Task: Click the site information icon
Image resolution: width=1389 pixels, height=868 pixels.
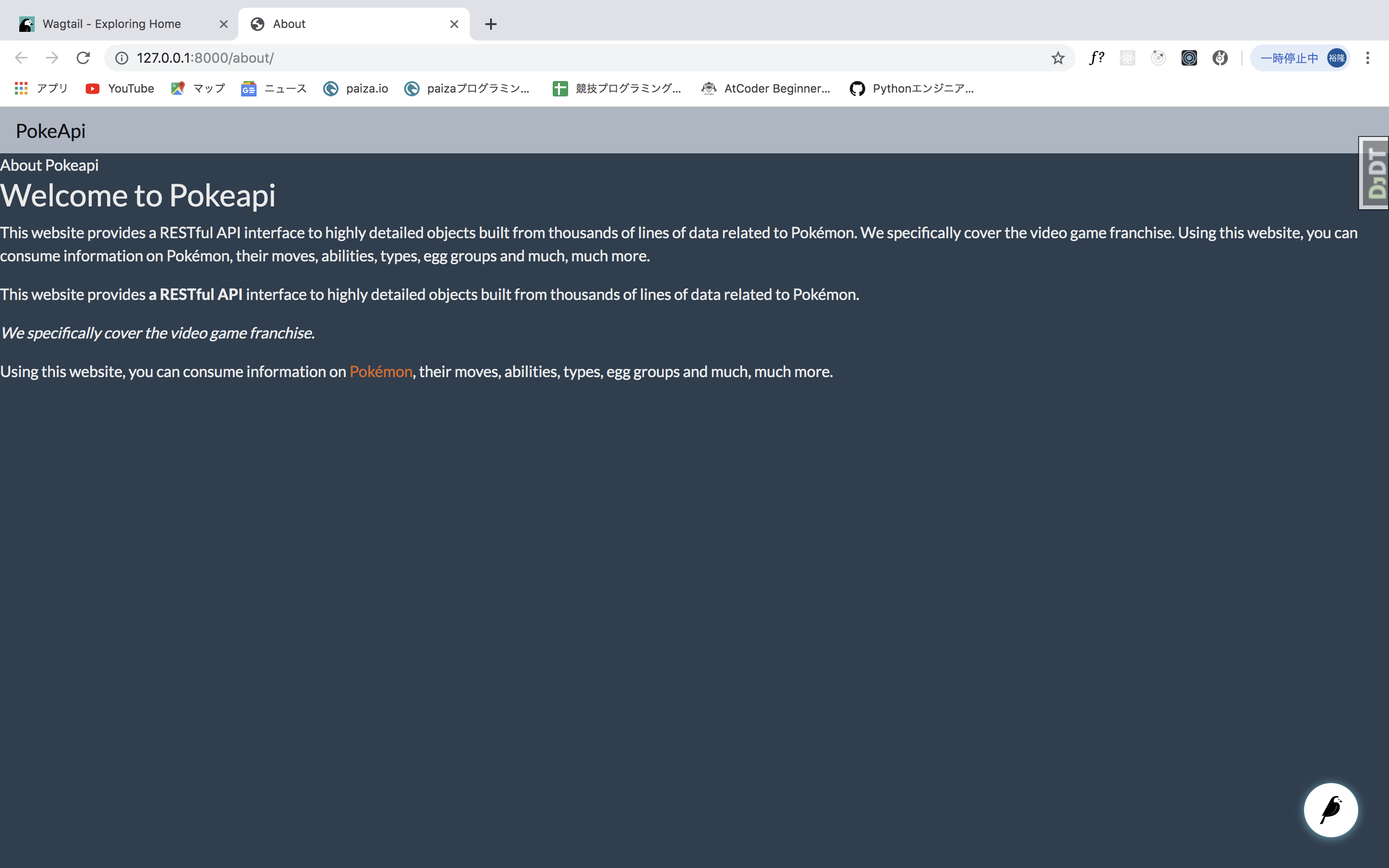Action: 122,58
